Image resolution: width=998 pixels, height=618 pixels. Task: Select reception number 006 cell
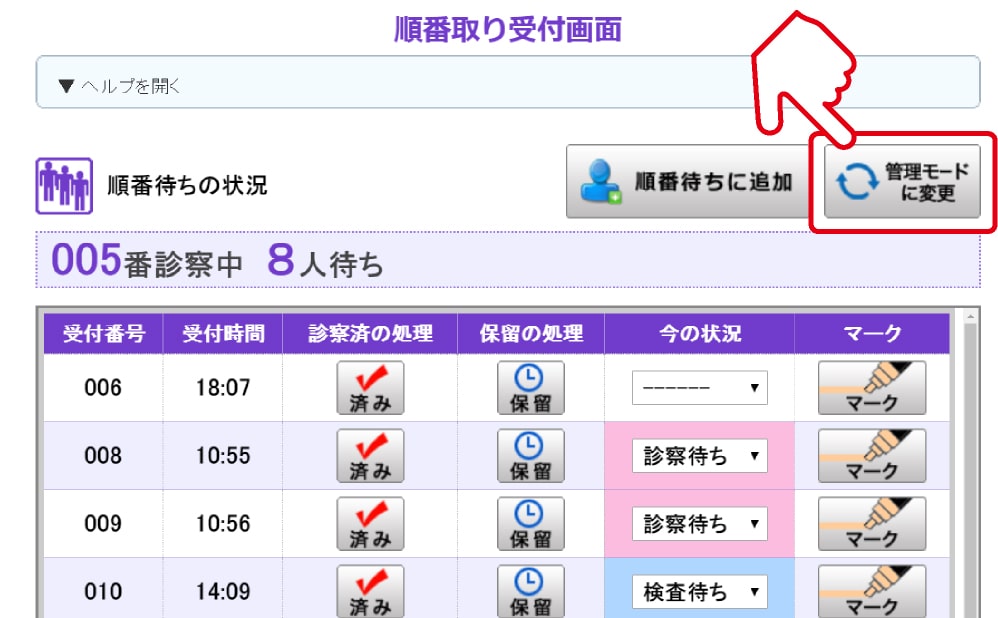[103, 388]
